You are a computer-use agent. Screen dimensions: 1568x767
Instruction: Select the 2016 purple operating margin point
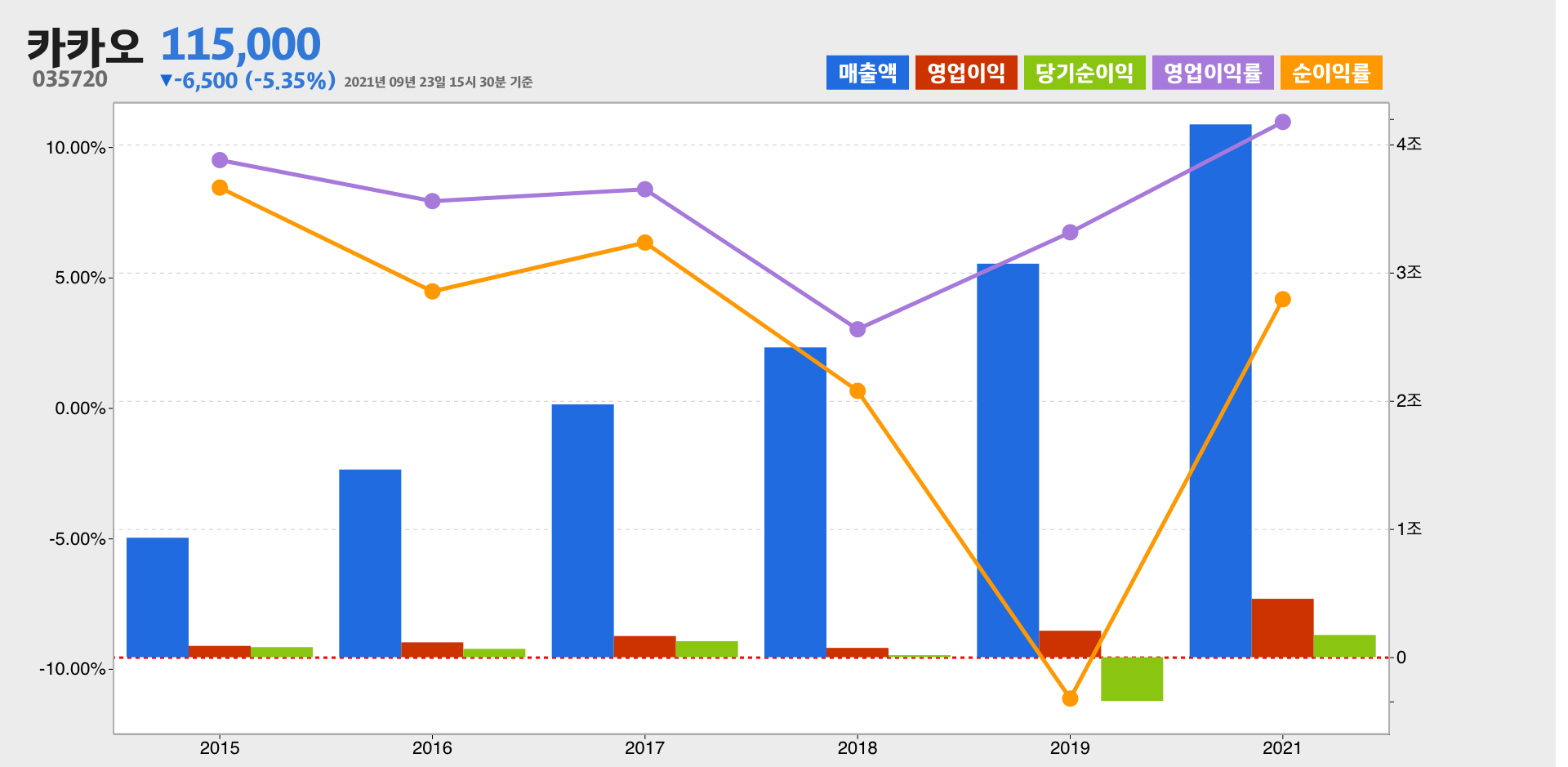[433, 201]
